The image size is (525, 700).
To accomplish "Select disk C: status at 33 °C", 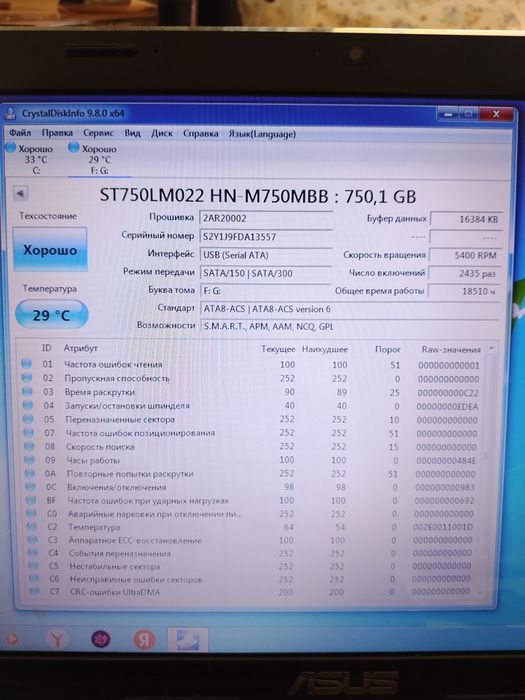I will coord(30,158).
